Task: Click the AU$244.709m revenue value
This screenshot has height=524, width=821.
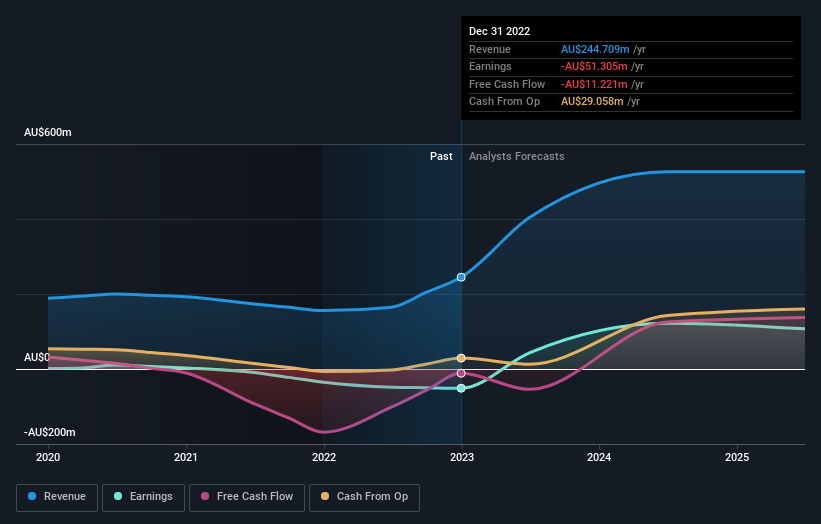Action: point(595,49)
